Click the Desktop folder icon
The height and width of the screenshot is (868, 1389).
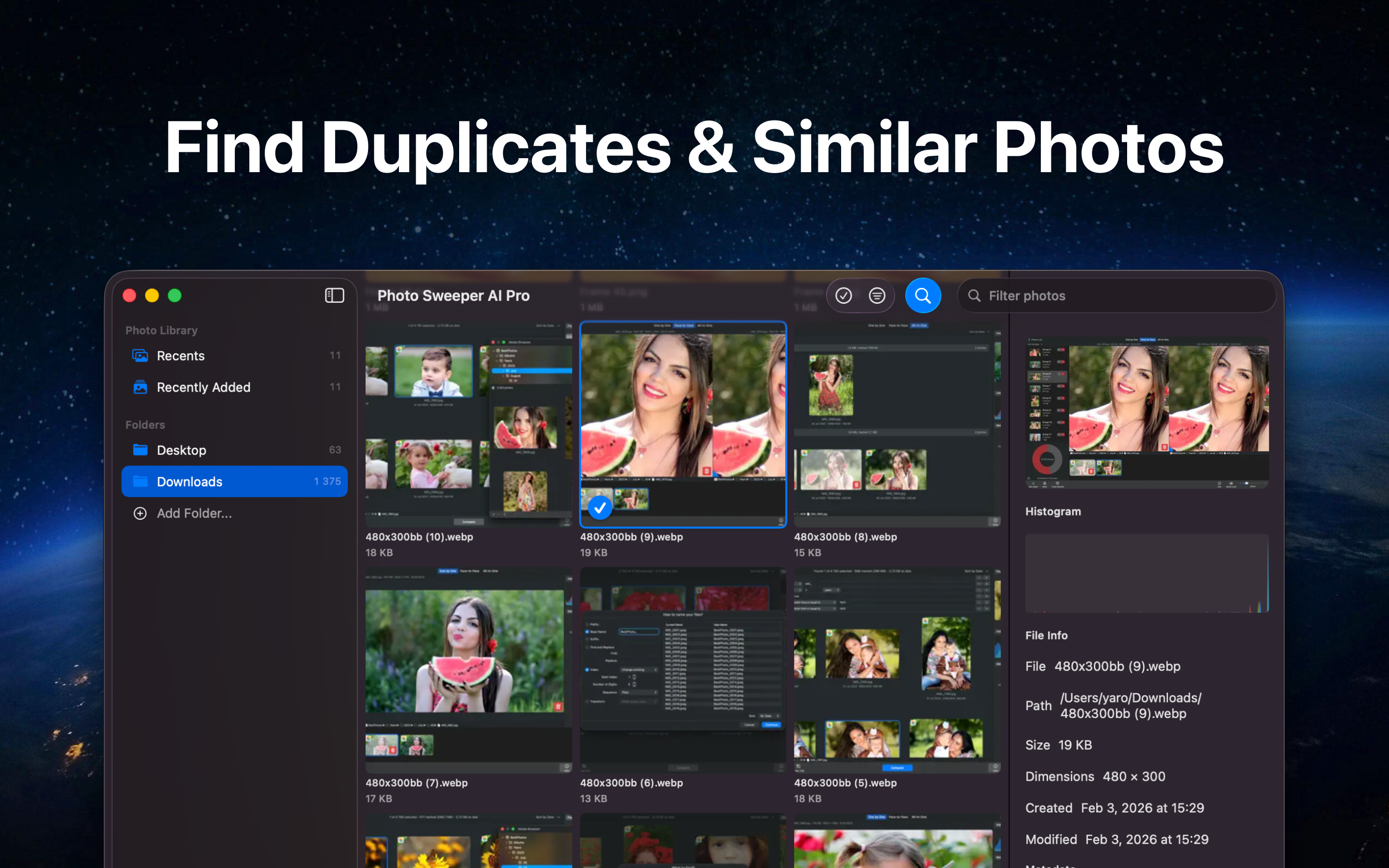pyautogui.click(x=140, y=449)
